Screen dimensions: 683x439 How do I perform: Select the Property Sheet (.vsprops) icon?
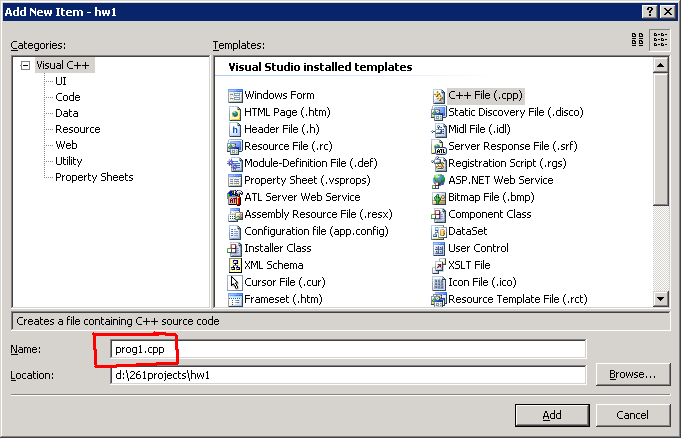click(x=235, y=180)
